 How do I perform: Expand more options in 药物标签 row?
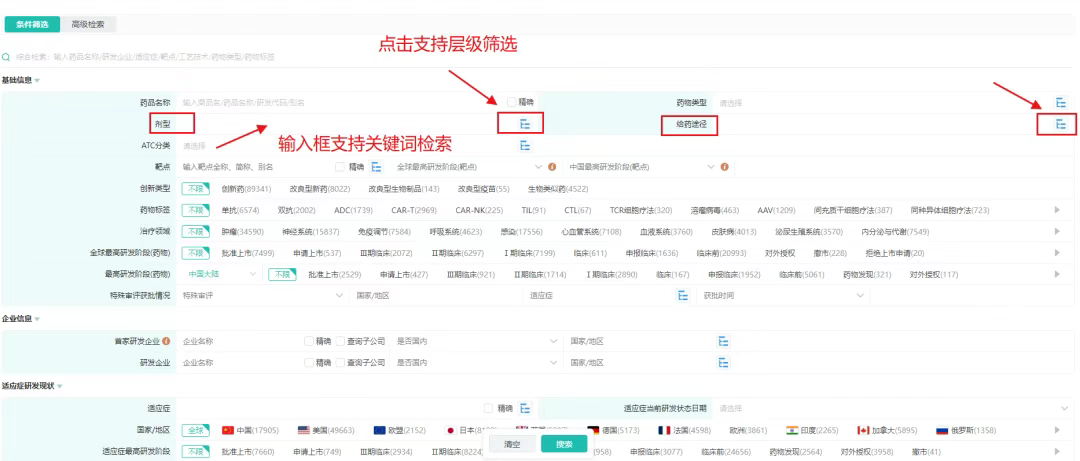[x=1057, y=210]
